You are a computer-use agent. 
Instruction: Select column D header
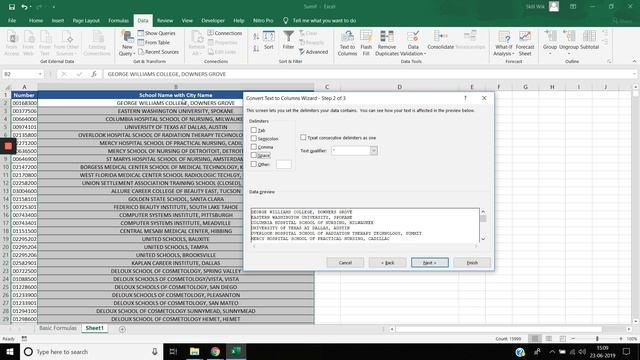click(399, 87)
